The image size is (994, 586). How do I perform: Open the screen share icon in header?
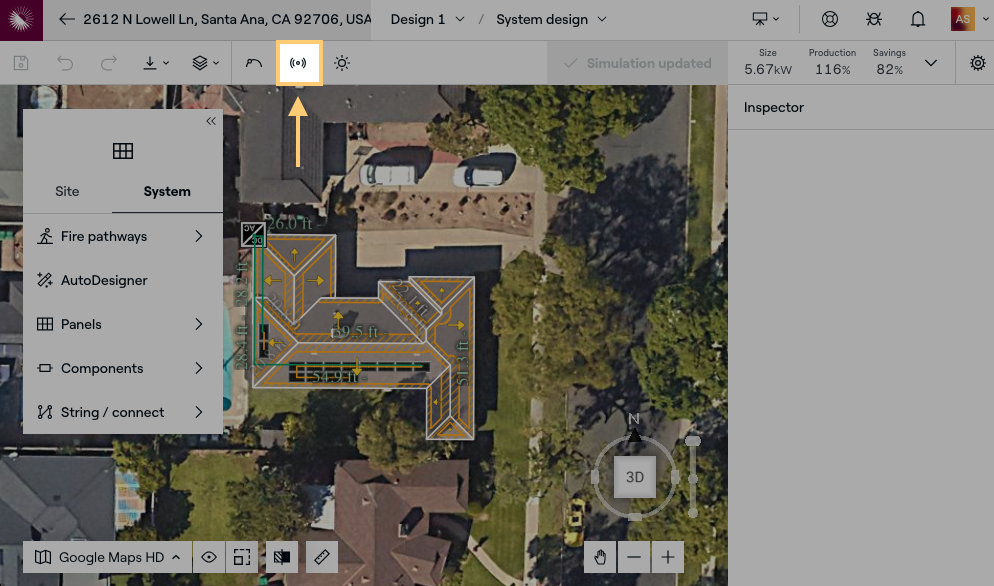pyautogui.click(x=762, y=19)
